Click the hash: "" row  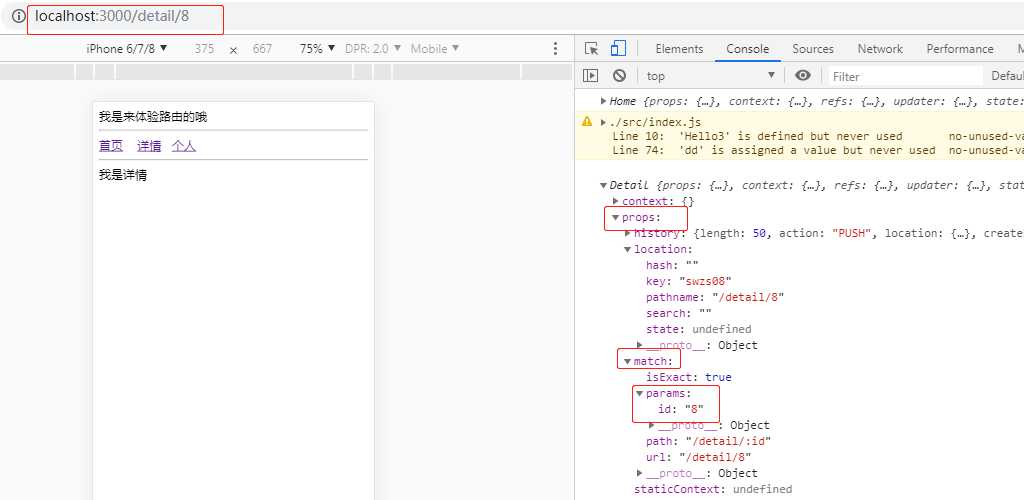tap(673, 265)
